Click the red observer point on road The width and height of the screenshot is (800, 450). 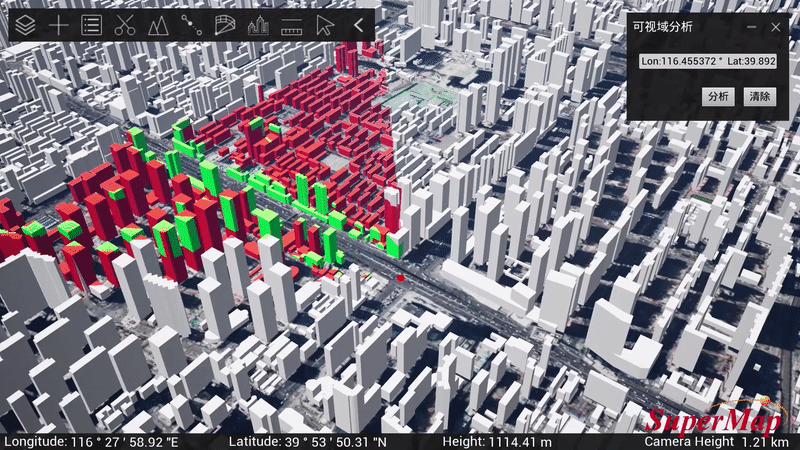pyautogui.click(x=401, y=278)
